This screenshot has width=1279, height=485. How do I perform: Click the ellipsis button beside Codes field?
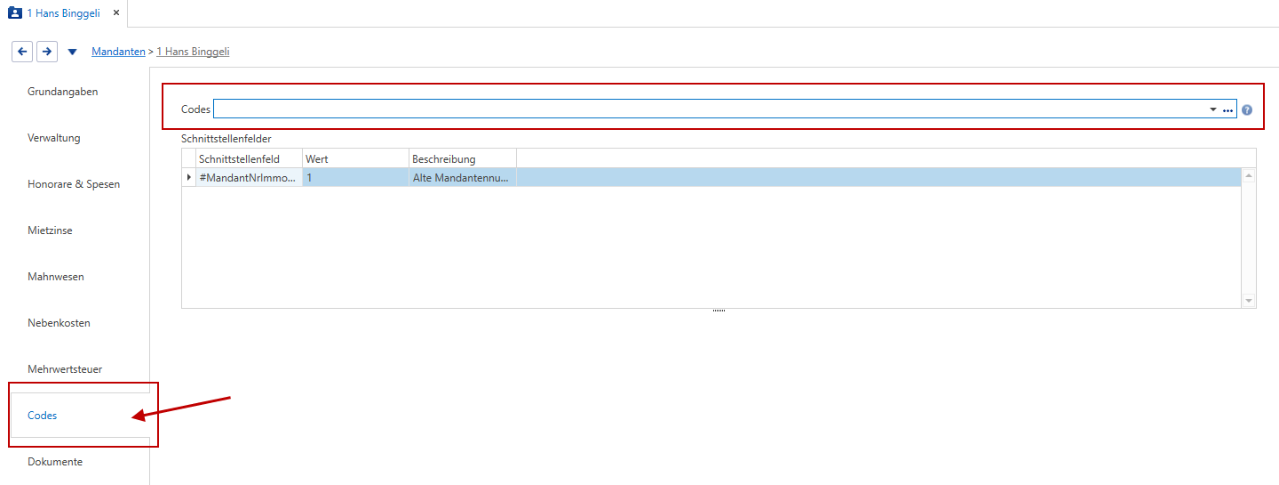(x=1229, y=109)
